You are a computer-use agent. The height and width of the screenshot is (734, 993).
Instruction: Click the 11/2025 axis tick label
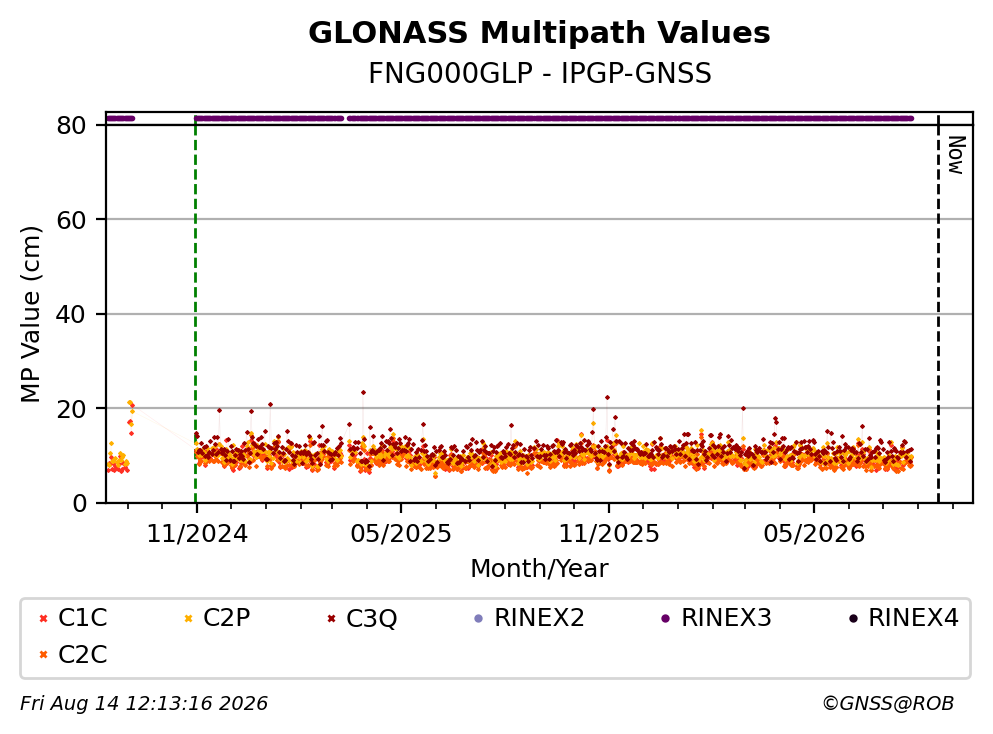point(609,534)
